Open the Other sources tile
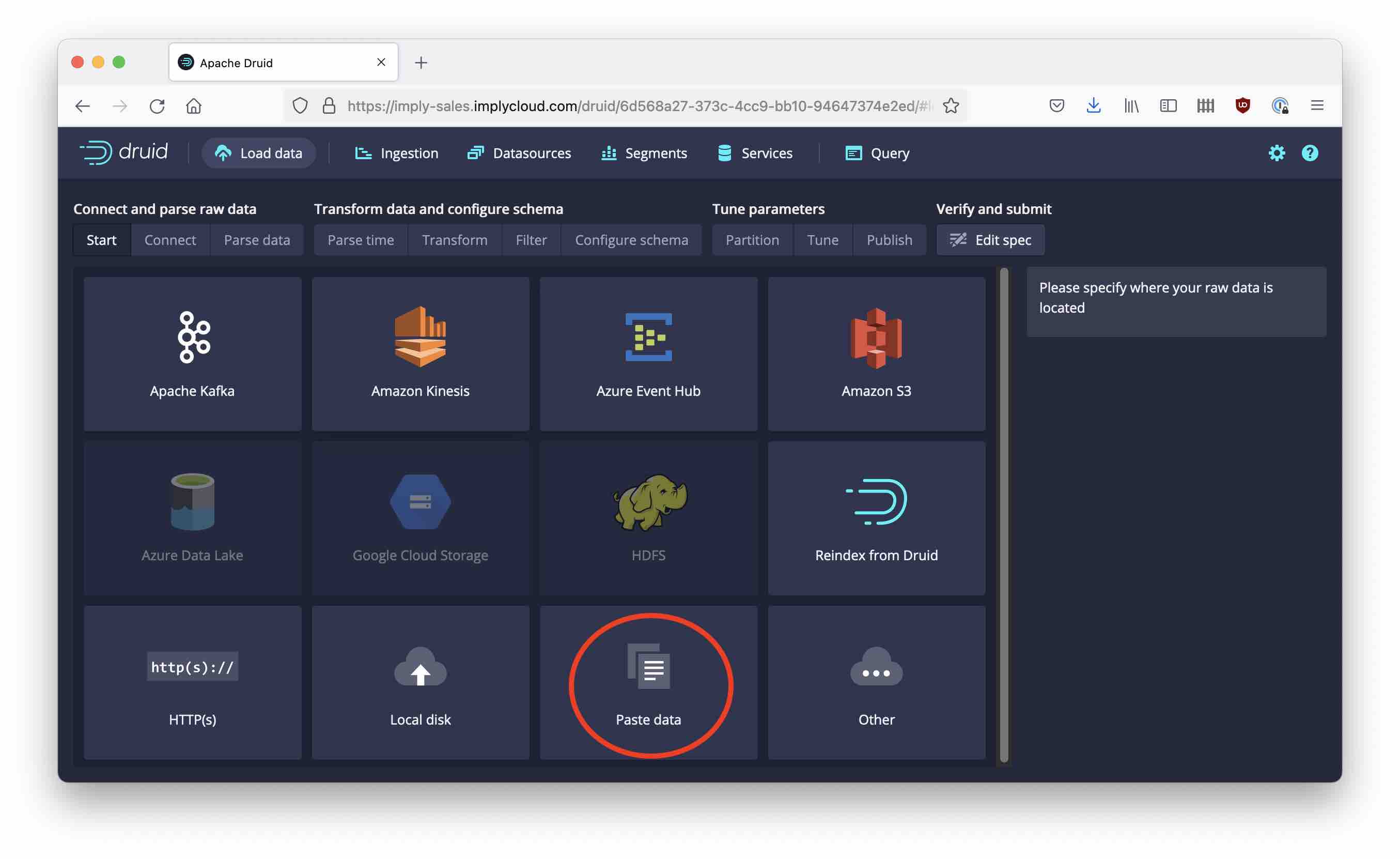Screen dimensions: 1400x859 tap(876, 682)
